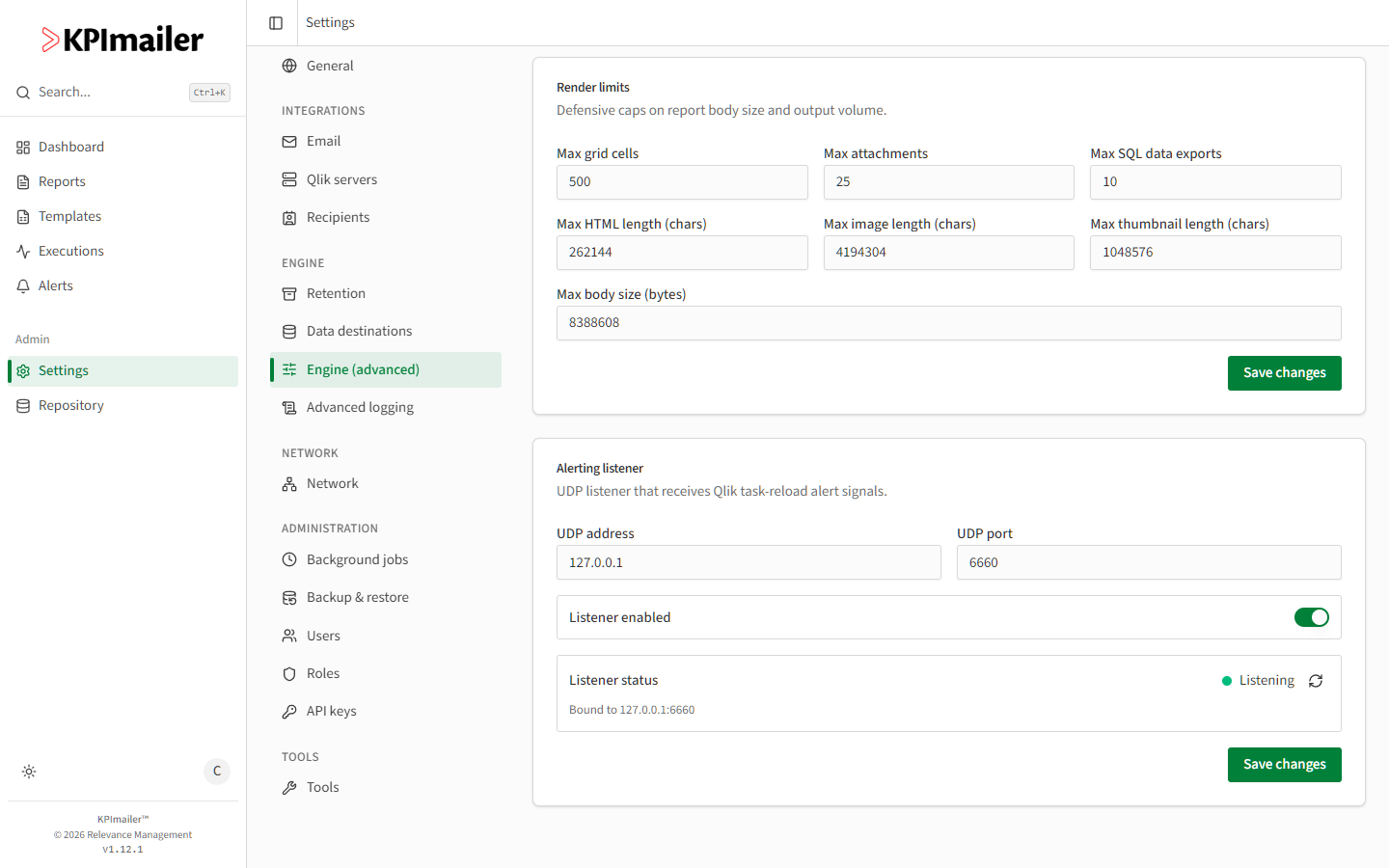Click the API keys key icon
This screenshot has width=1389, height=868.
click(289, 712)
